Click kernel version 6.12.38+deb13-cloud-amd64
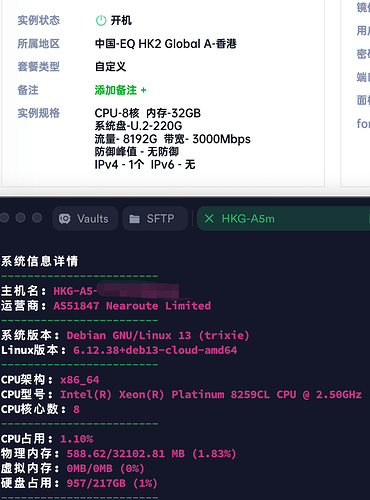370x500 pixels. [155, 350]
